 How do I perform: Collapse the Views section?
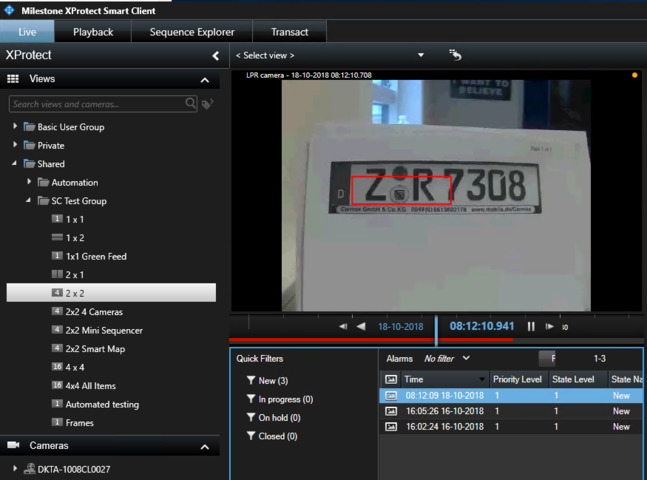(205, 79)
